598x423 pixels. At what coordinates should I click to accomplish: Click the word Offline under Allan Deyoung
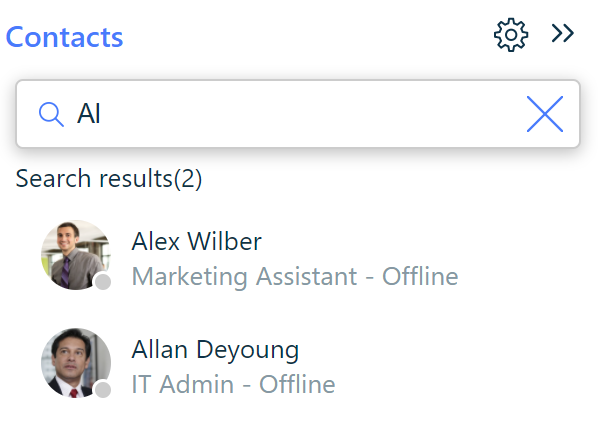point(297,384)
